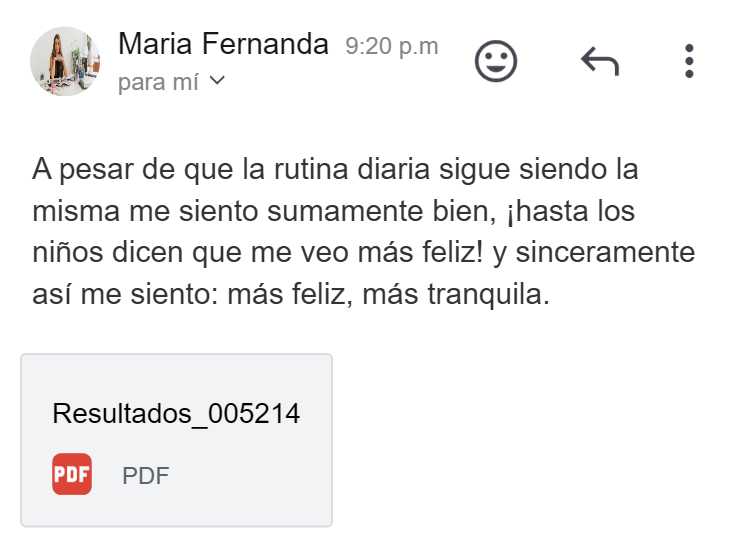The width and height of the screenshot is (730, 560).
Task: Open the three-dot more options menu
Action: click(689, 61)
